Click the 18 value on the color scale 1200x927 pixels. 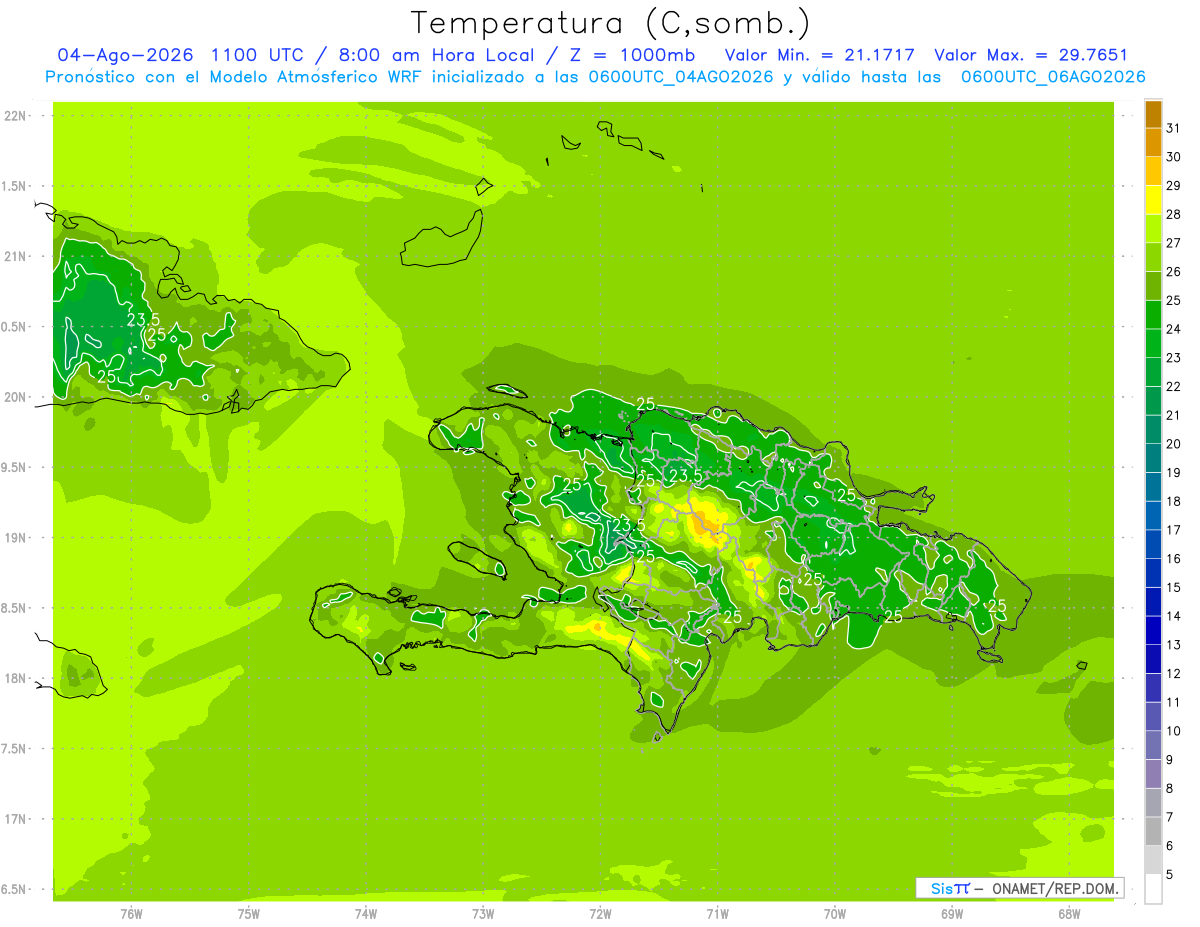[x=1173, y=502]
